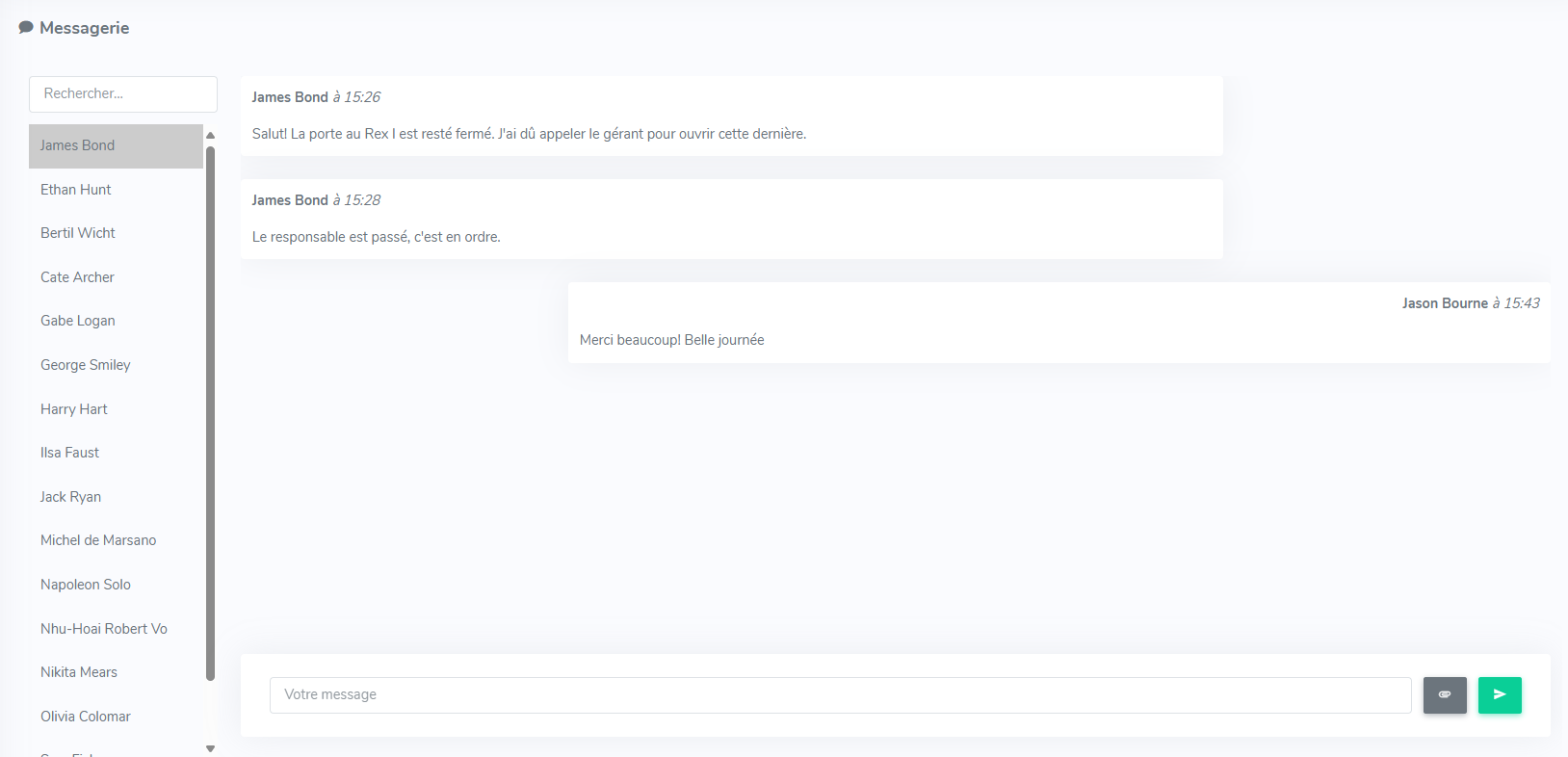Select Cate Archer contact

tap(77, 277)
